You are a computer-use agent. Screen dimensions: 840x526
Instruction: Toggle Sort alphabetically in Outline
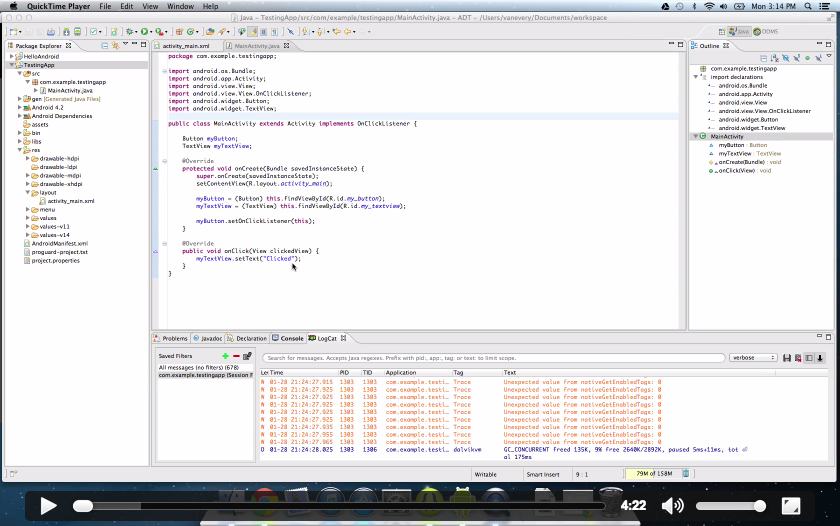click(x=775, y=58)
